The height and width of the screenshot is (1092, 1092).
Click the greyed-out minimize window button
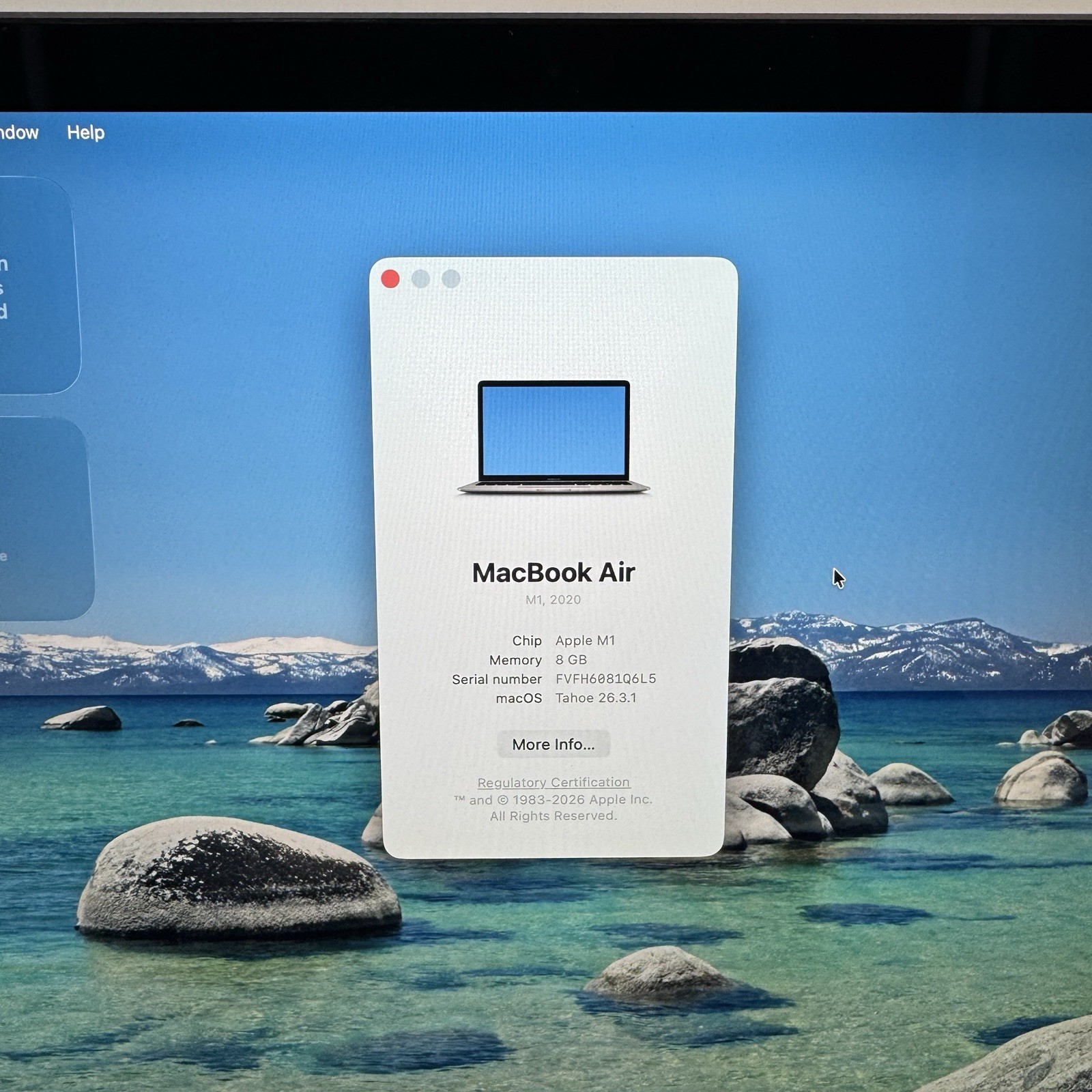click(x=420, y=278)
